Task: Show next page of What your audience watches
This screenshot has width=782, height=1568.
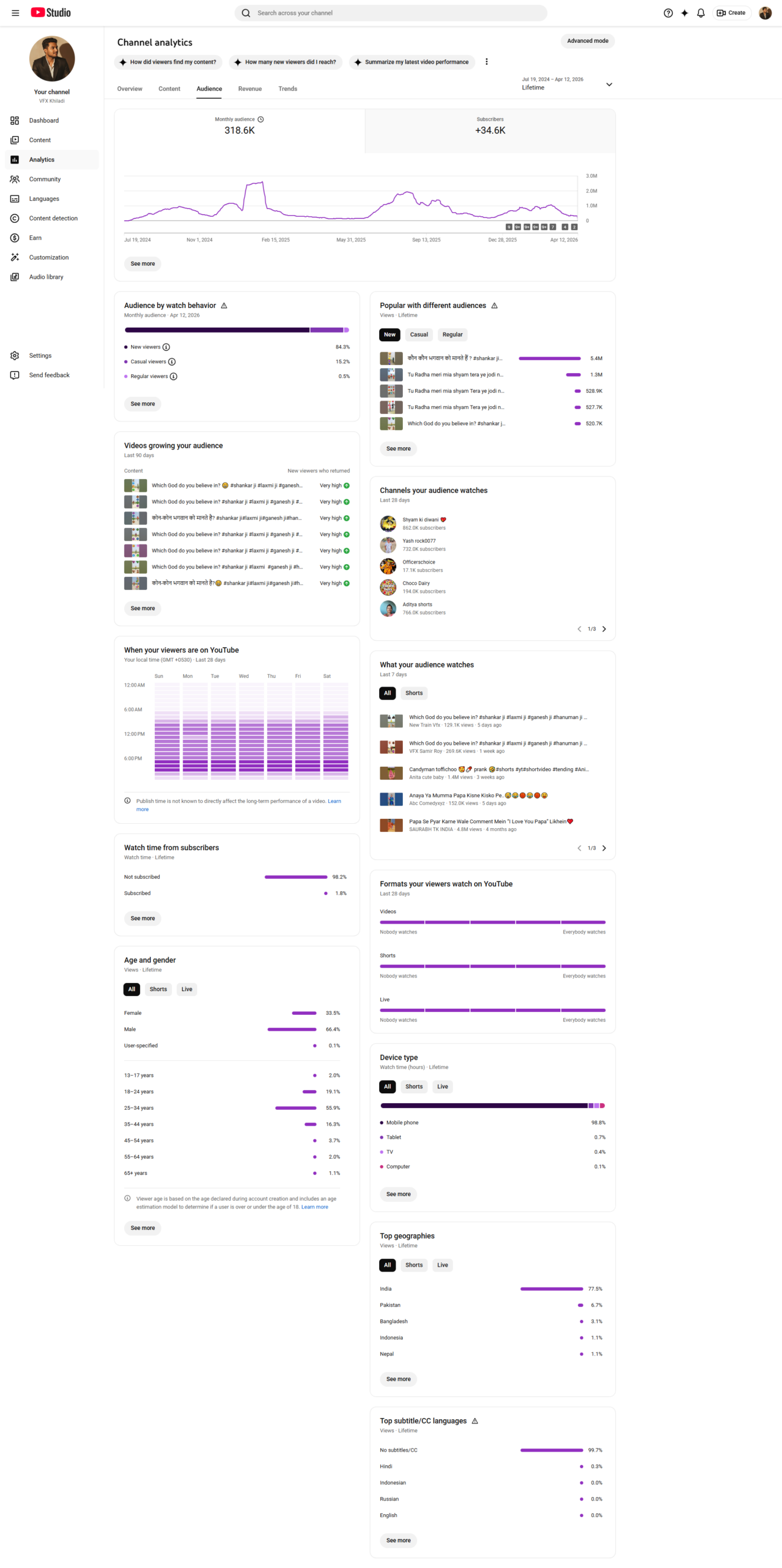Action: coord(604,848)
